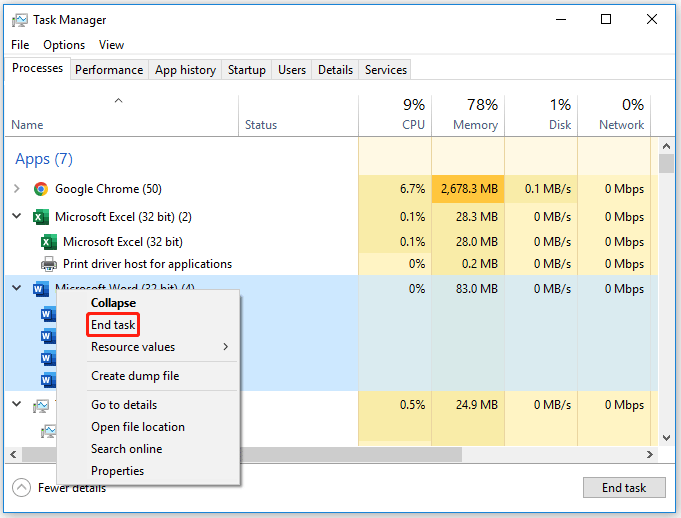The width and height of the screenshot is (681, 518).
Task: Switch to the Services tab
Action: (386, 70)
